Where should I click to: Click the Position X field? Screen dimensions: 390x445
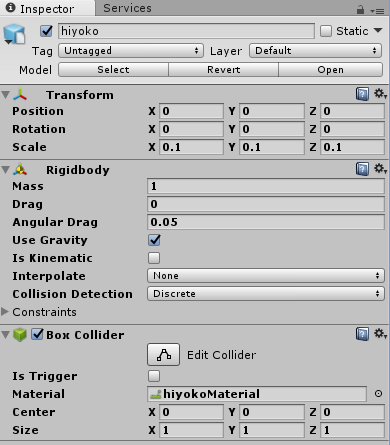(191, 111)
